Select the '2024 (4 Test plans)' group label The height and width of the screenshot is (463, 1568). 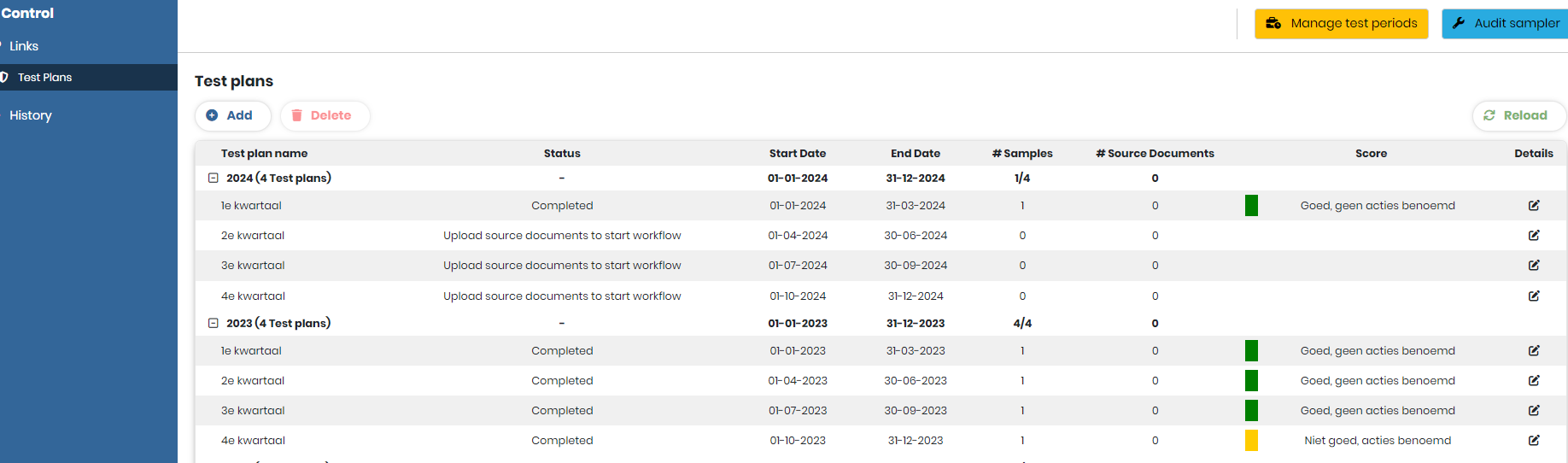tap(278, 178)
